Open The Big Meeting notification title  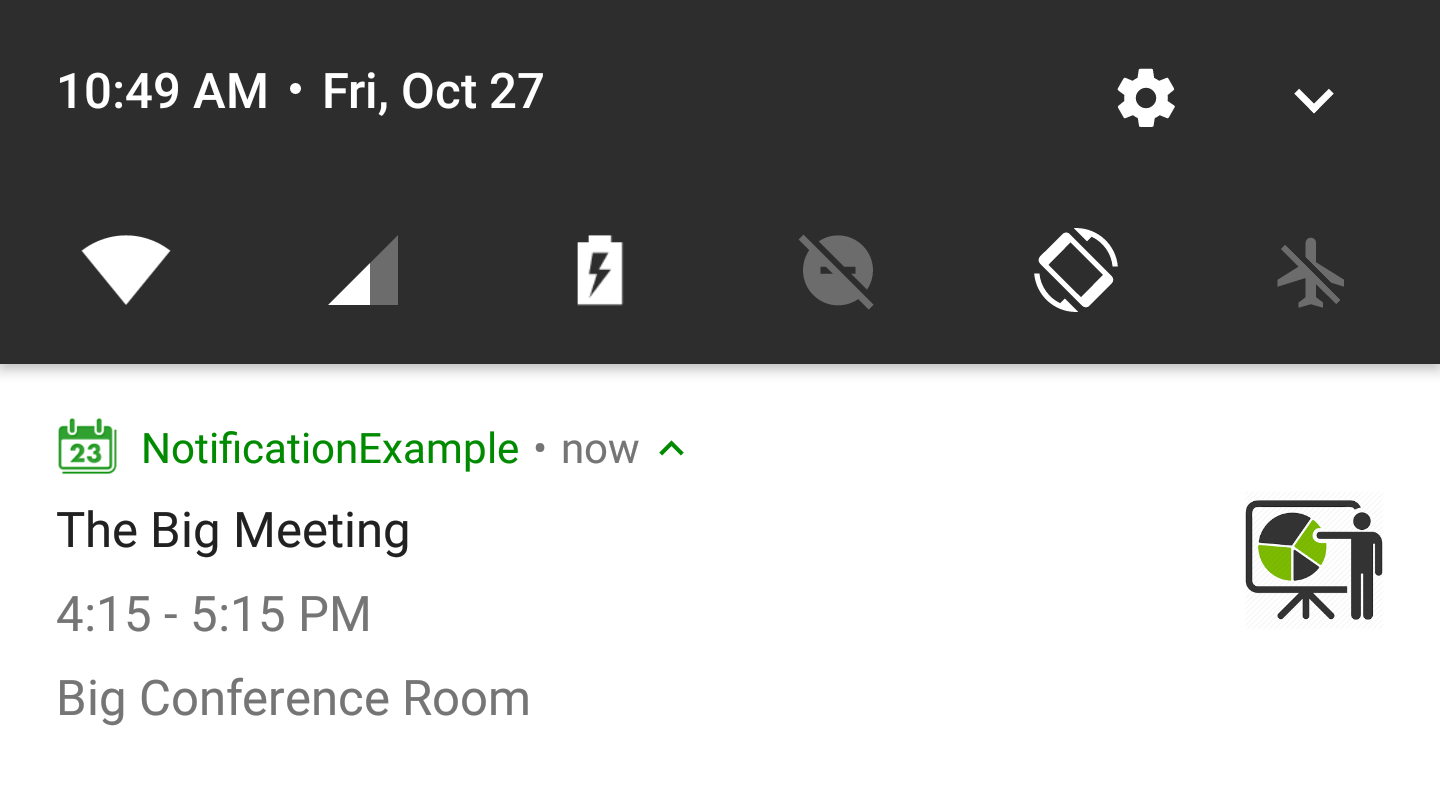point(233,530)
